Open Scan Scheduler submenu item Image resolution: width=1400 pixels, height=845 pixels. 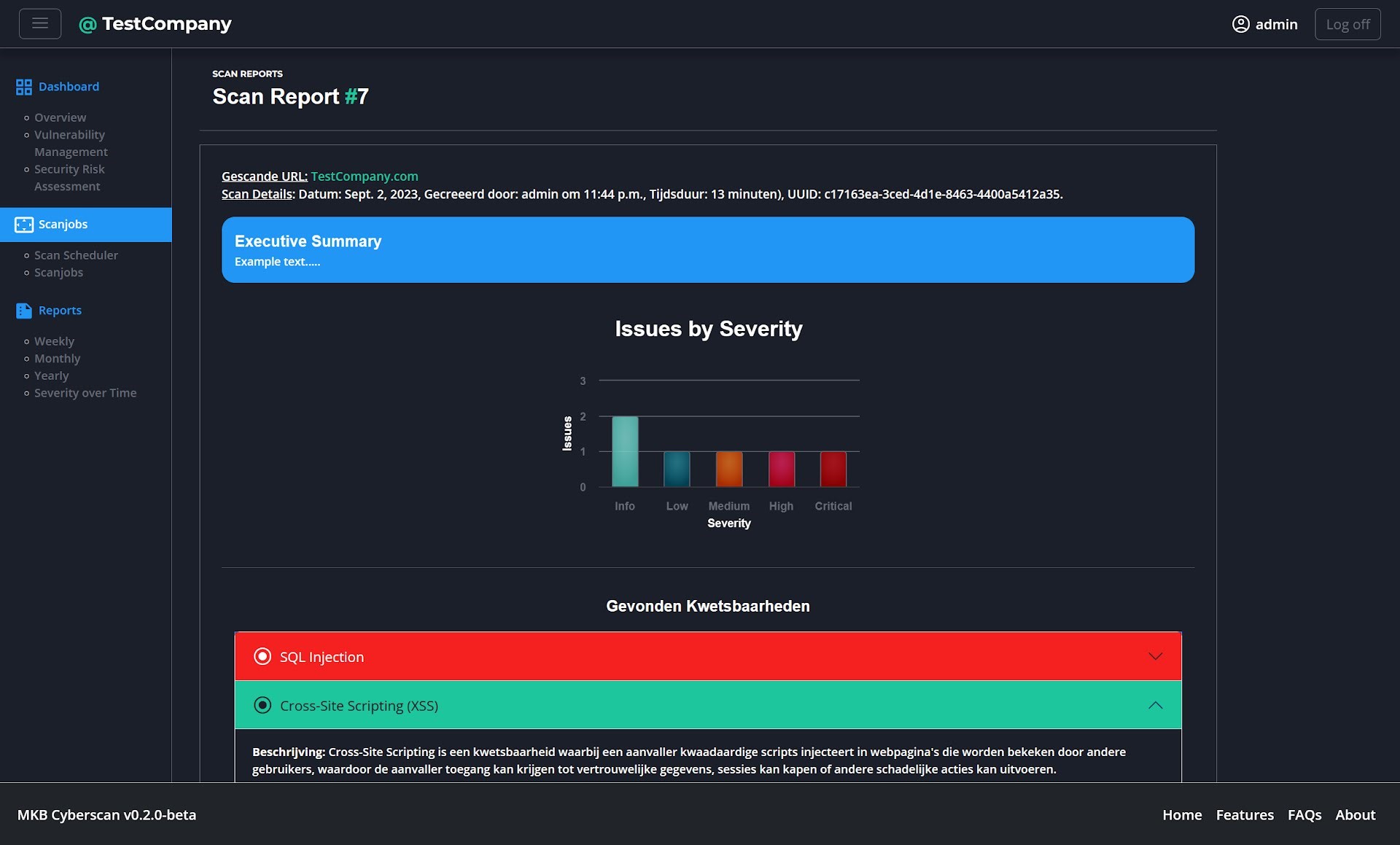click(76, 255)
